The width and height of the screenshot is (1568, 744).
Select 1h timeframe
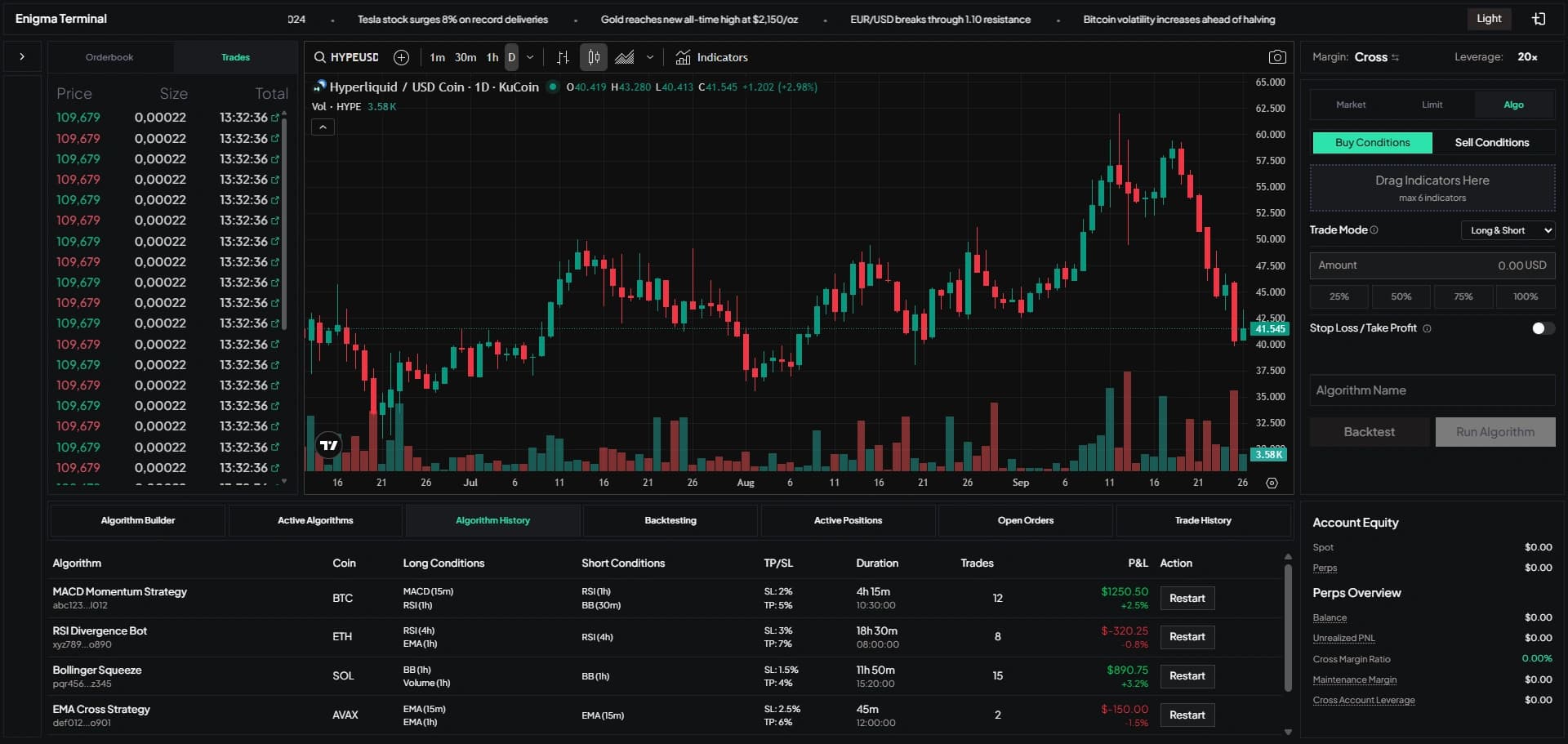(492, 57)
